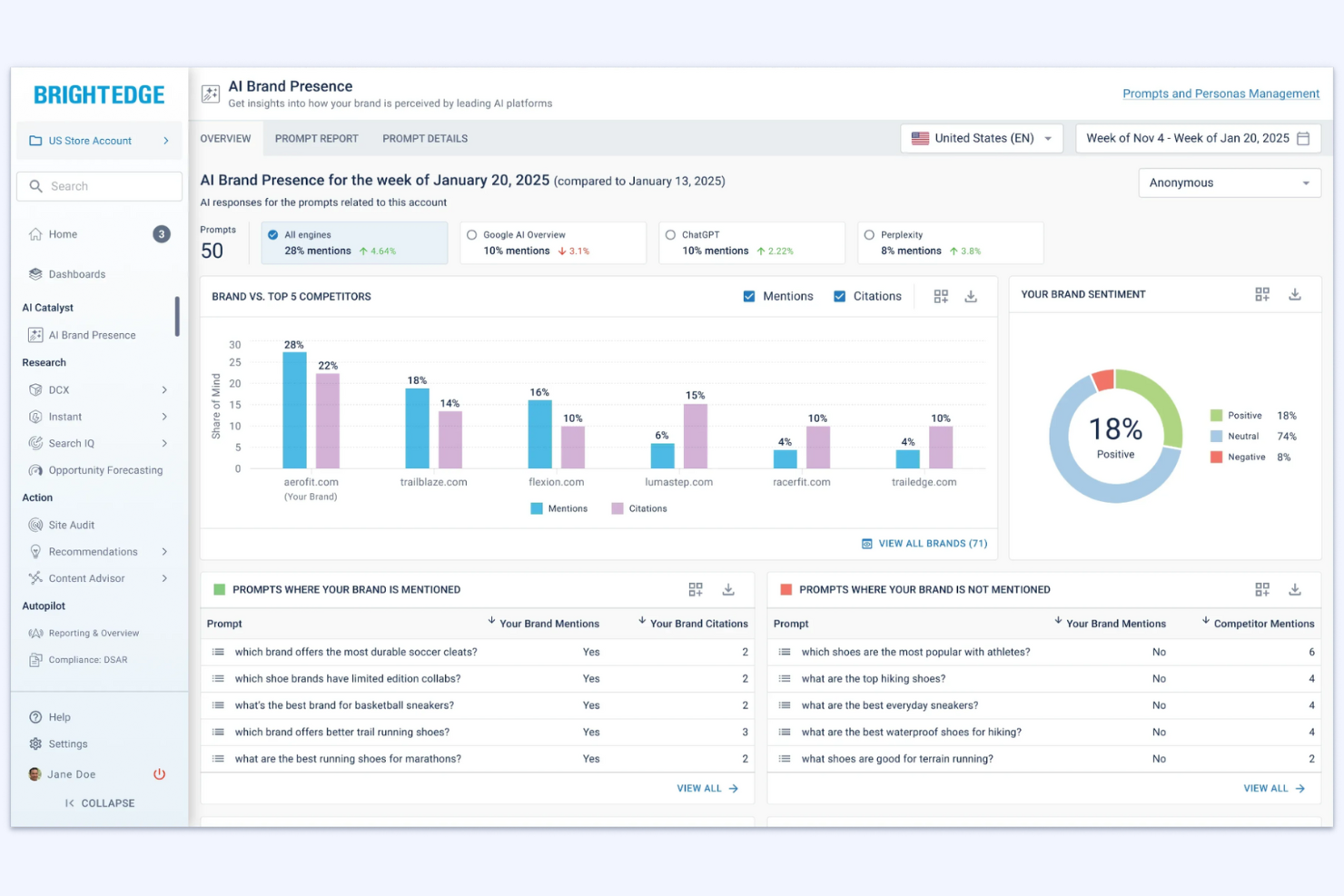Image resolution: width=1344 pixels, height=896 pixels.
Task: Uncheck the Citations checkbox on the competitors chart
Action: [839, 296]
